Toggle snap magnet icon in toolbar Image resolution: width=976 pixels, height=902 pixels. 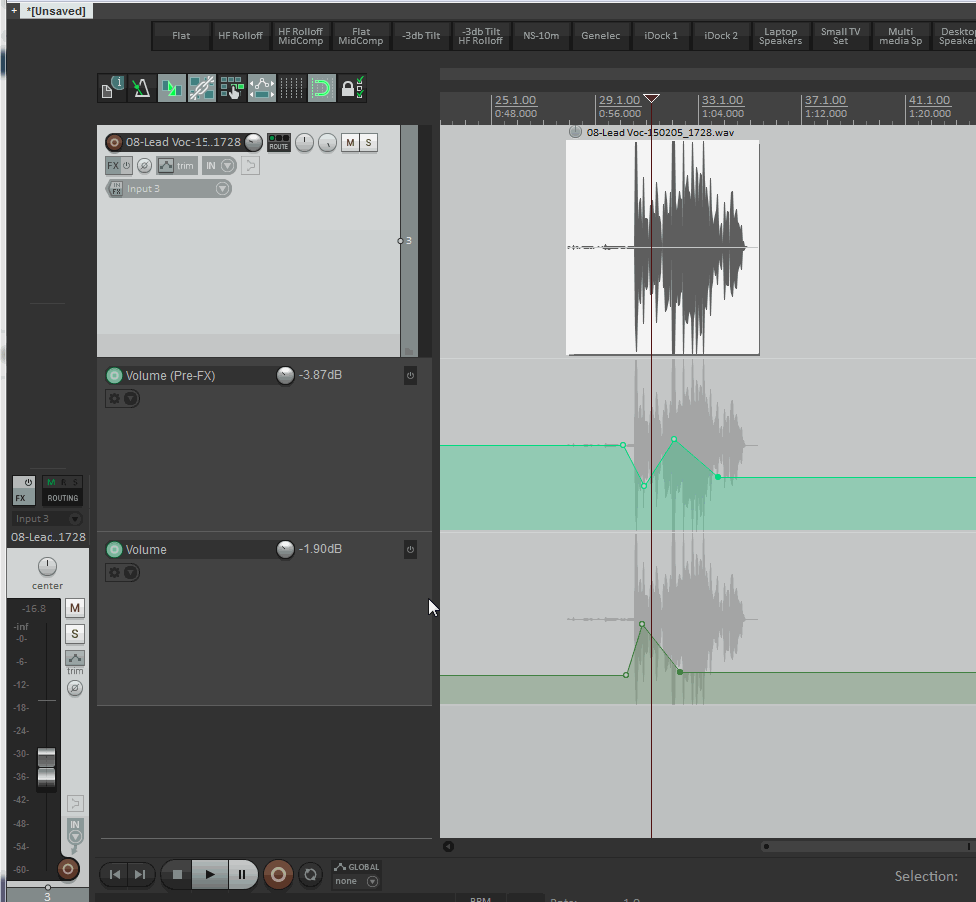pyautogui.click(x=321, y=88)
